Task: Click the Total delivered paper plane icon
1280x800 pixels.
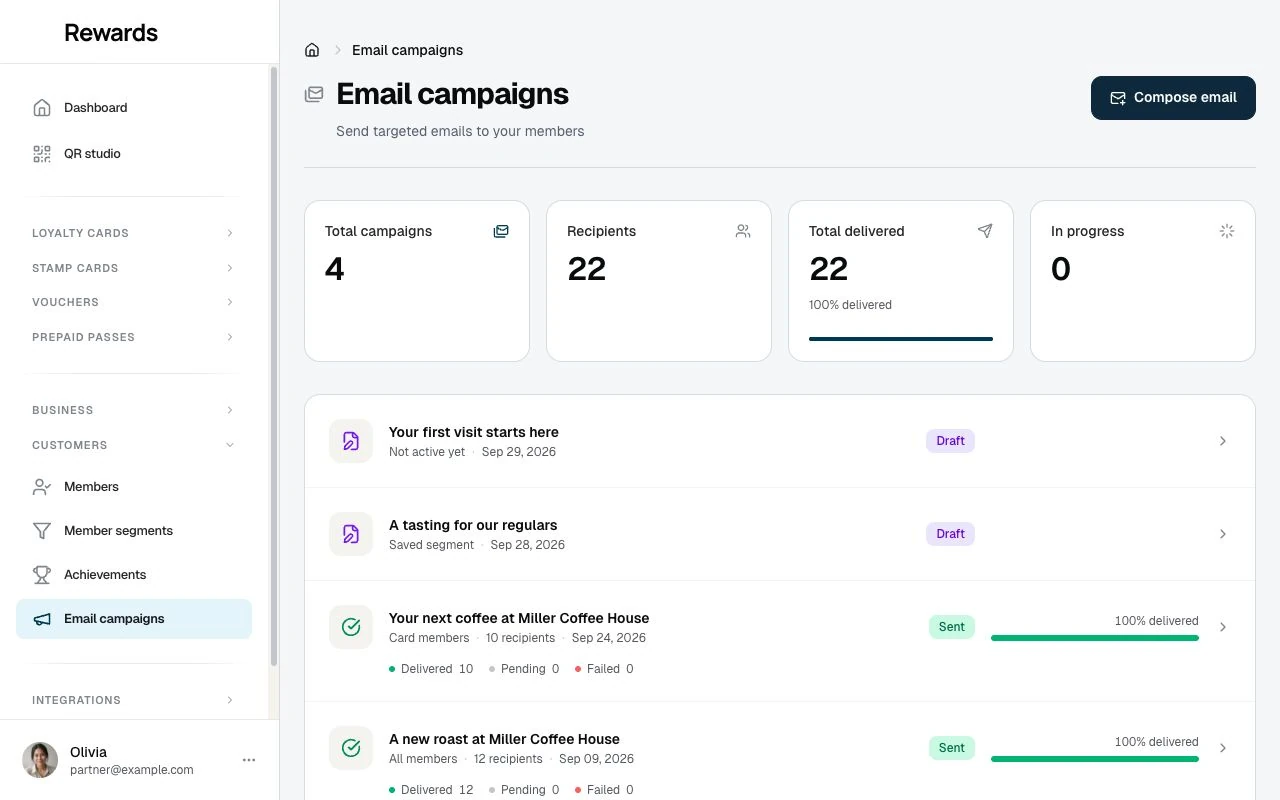Action: 985,231
